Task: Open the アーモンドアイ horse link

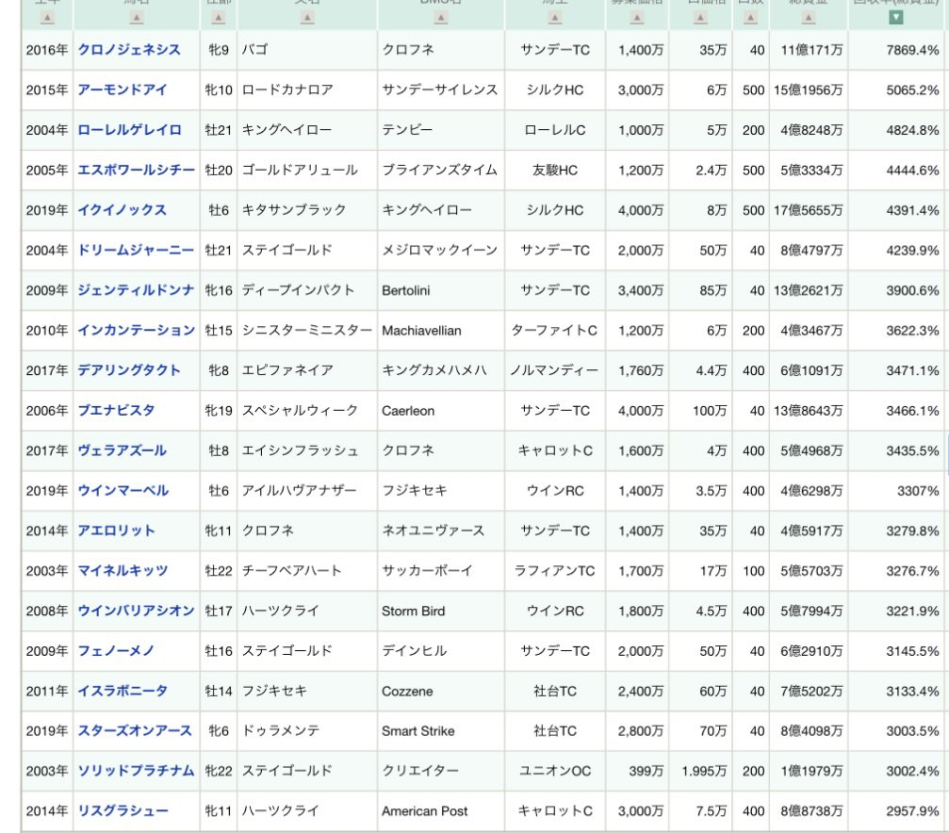Action: point(122,90)
